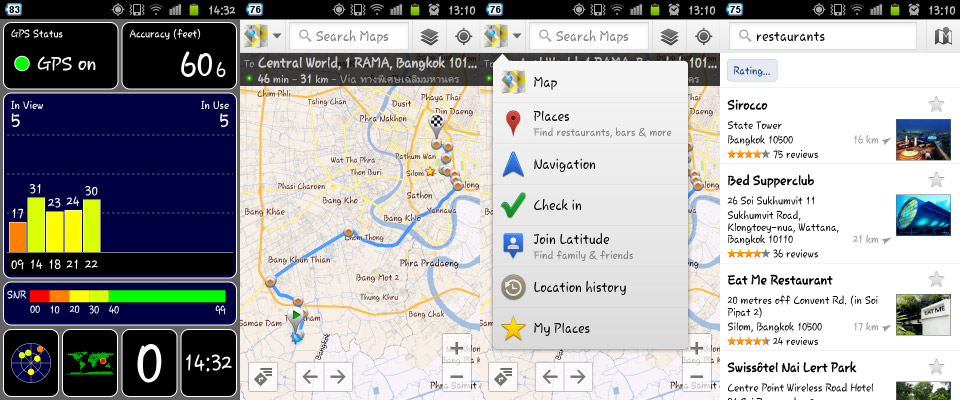Open the Rating... filter
Image resolution: width=960 pixels, height=400 pixels.
click(x=752, y=70)
